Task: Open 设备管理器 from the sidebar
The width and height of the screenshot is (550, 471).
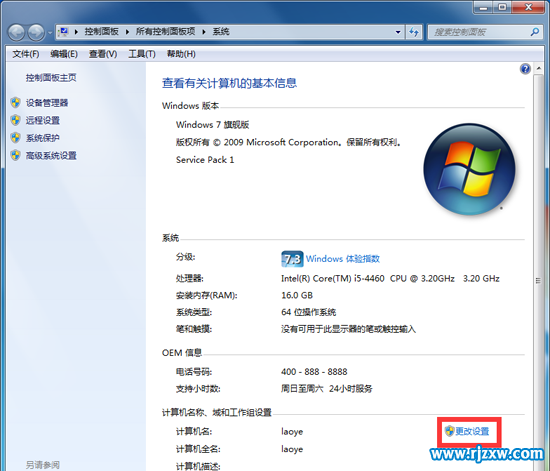Action: tap(47, 103)
